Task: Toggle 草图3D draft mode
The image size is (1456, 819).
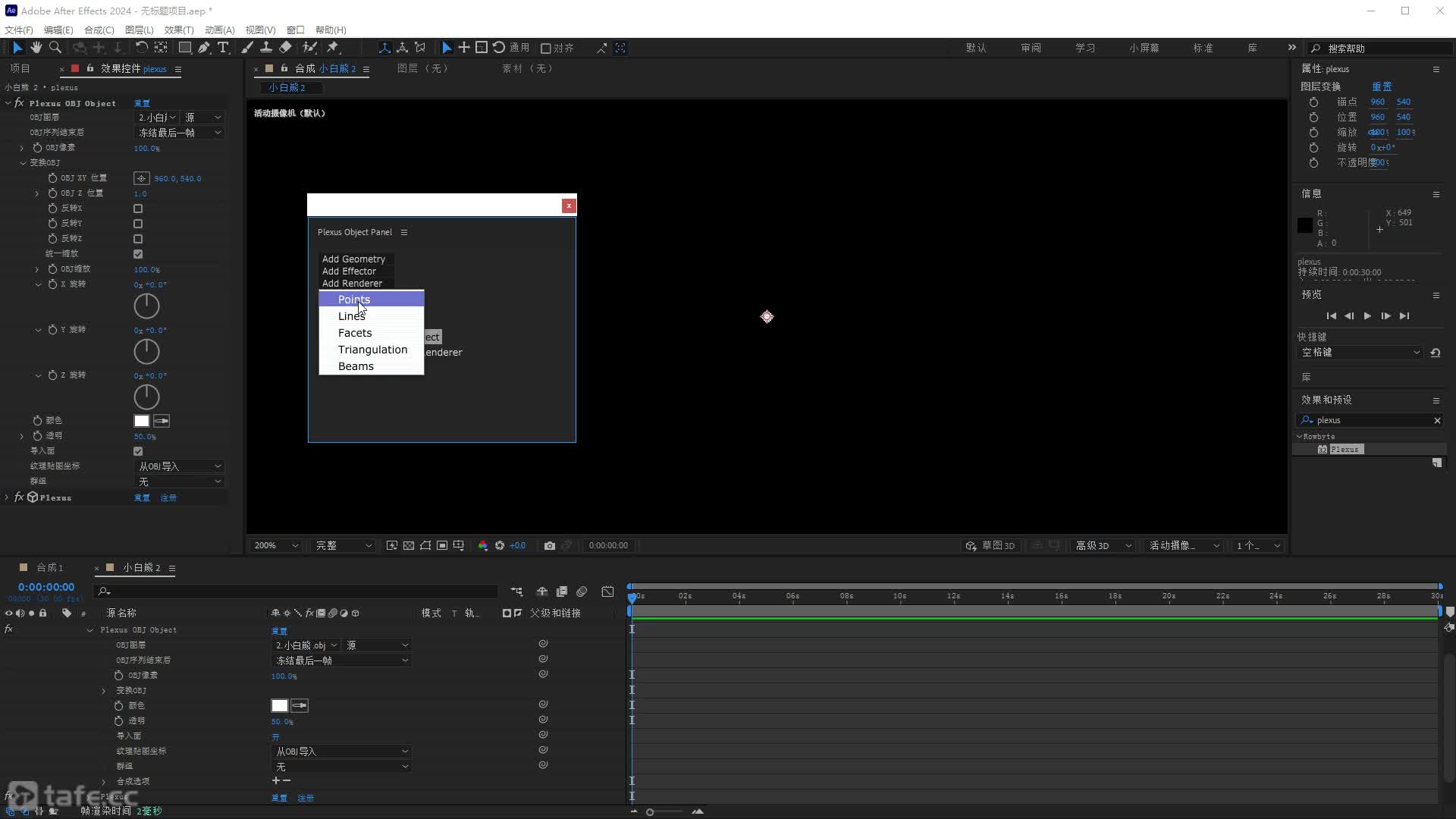Action: [990, 545]
